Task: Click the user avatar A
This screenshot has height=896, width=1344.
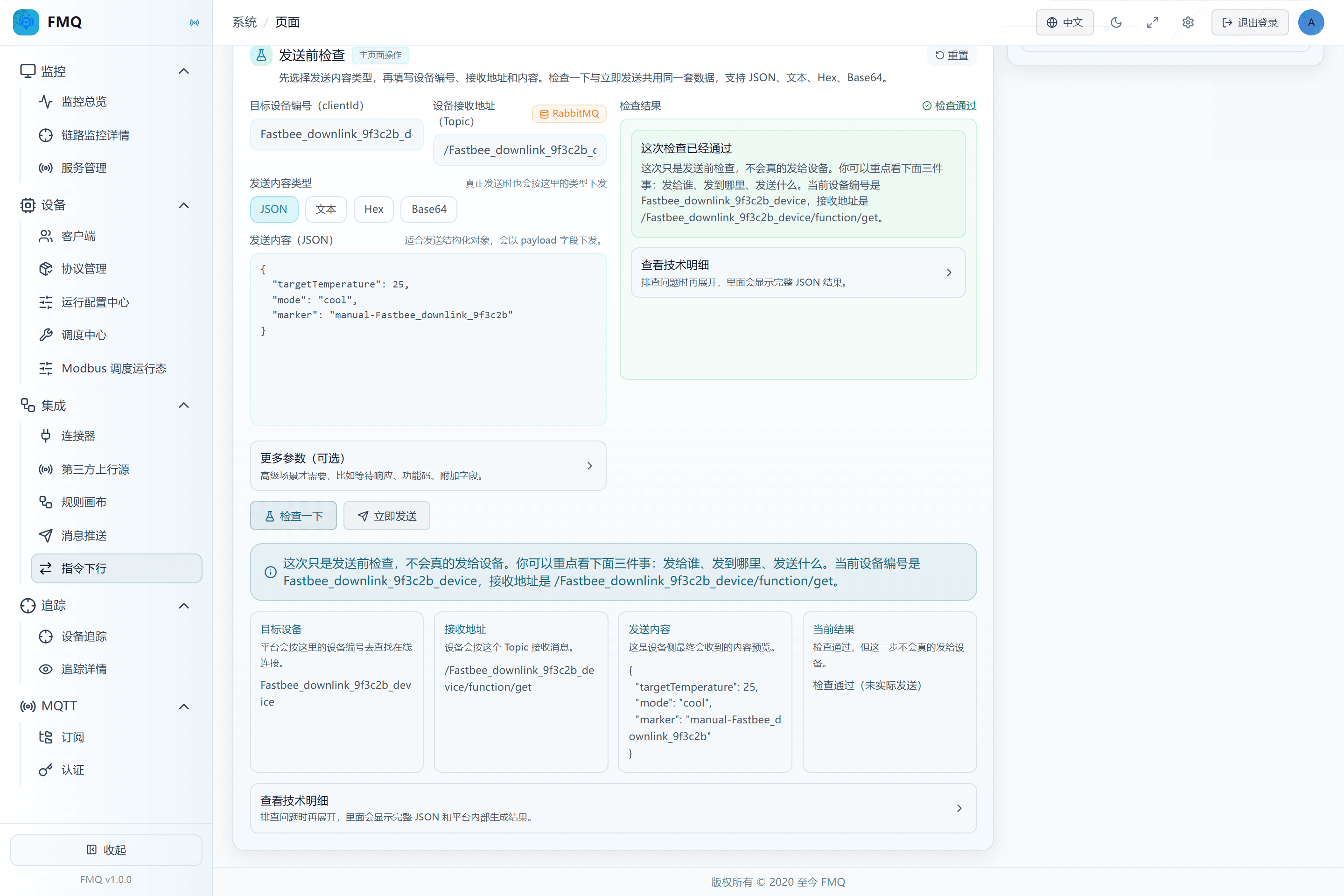Action: click(1311, 22)
